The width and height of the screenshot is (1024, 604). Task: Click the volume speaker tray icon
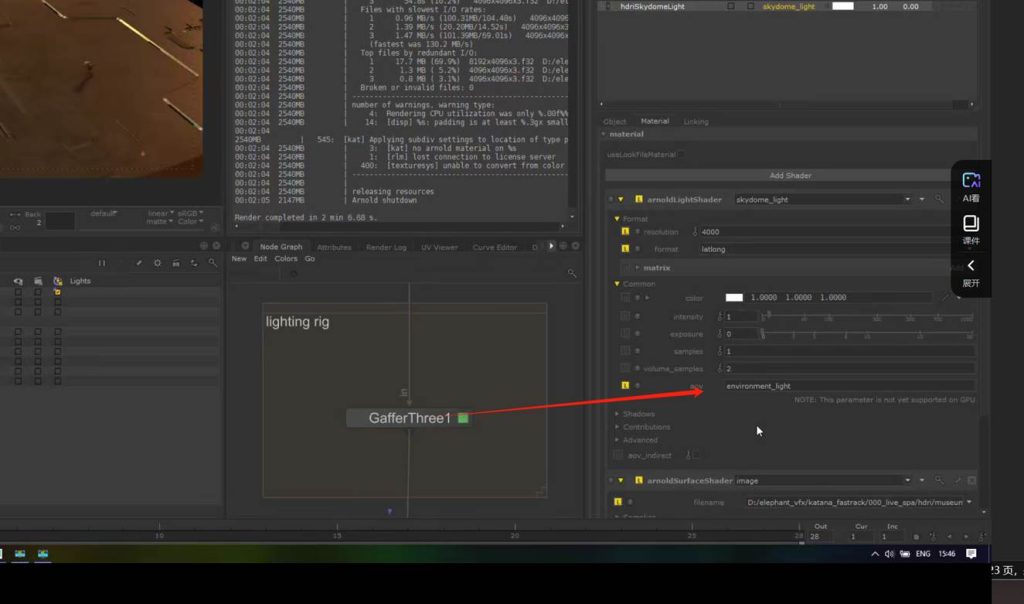point(889,554)
